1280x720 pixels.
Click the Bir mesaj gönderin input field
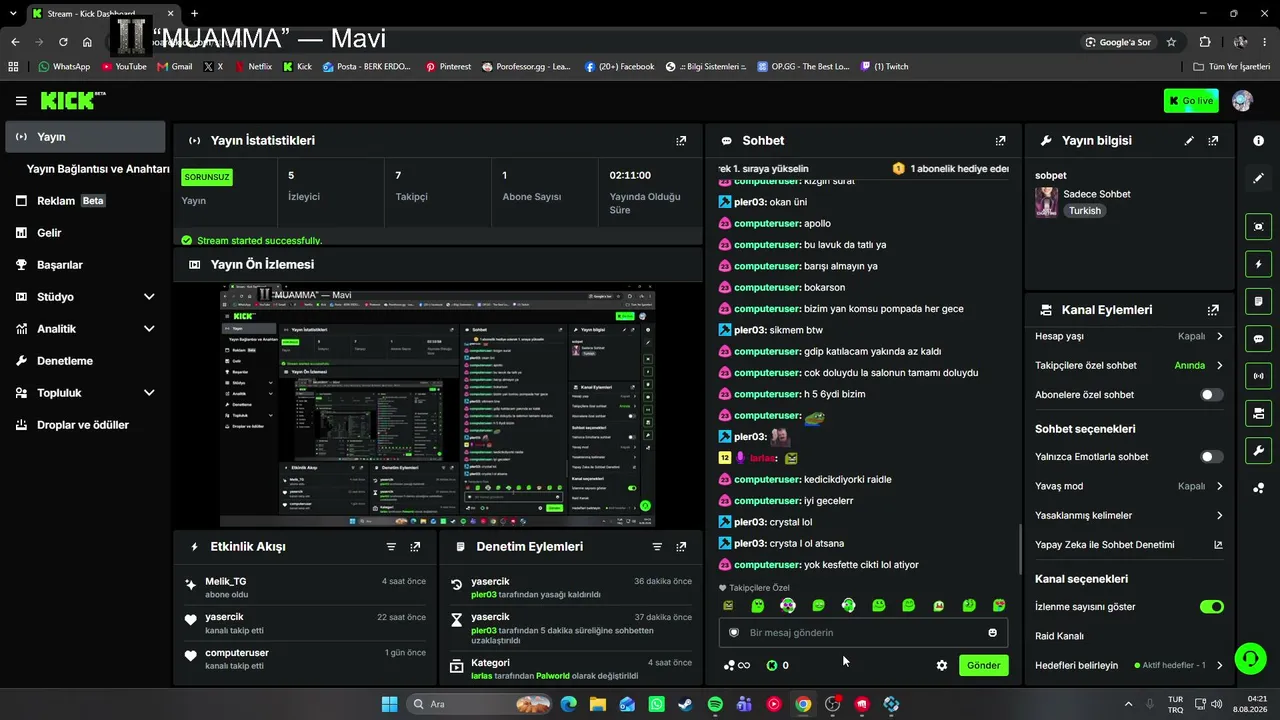[x=863, y=633]
